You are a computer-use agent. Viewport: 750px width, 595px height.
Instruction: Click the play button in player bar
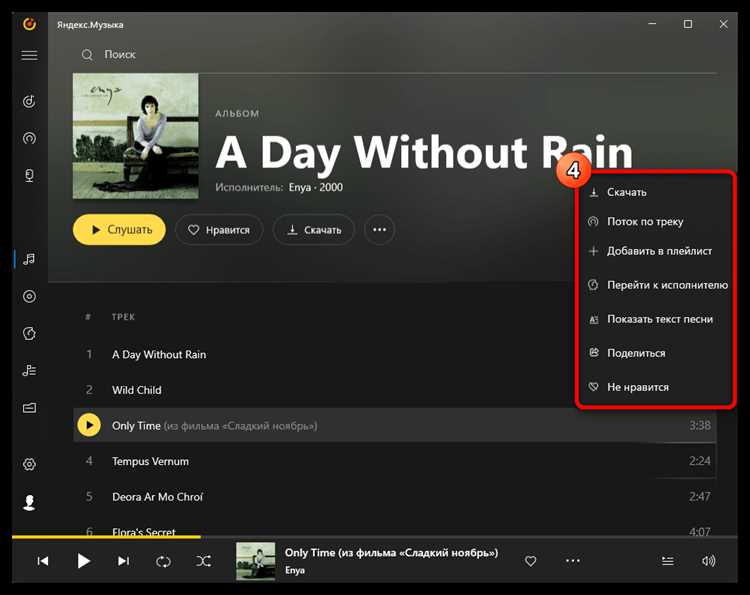pos(84,561)
